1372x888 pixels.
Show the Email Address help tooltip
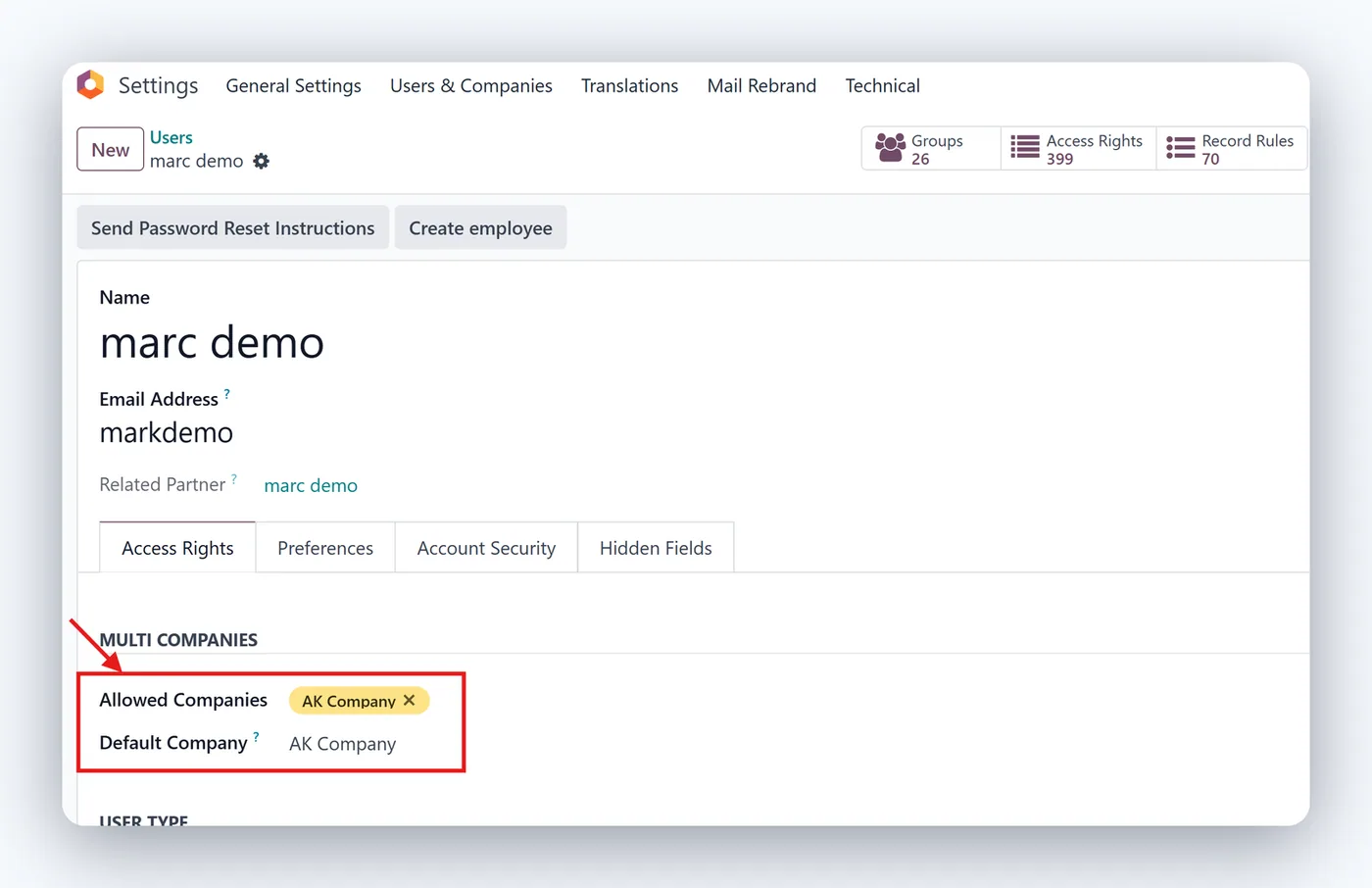227,393
